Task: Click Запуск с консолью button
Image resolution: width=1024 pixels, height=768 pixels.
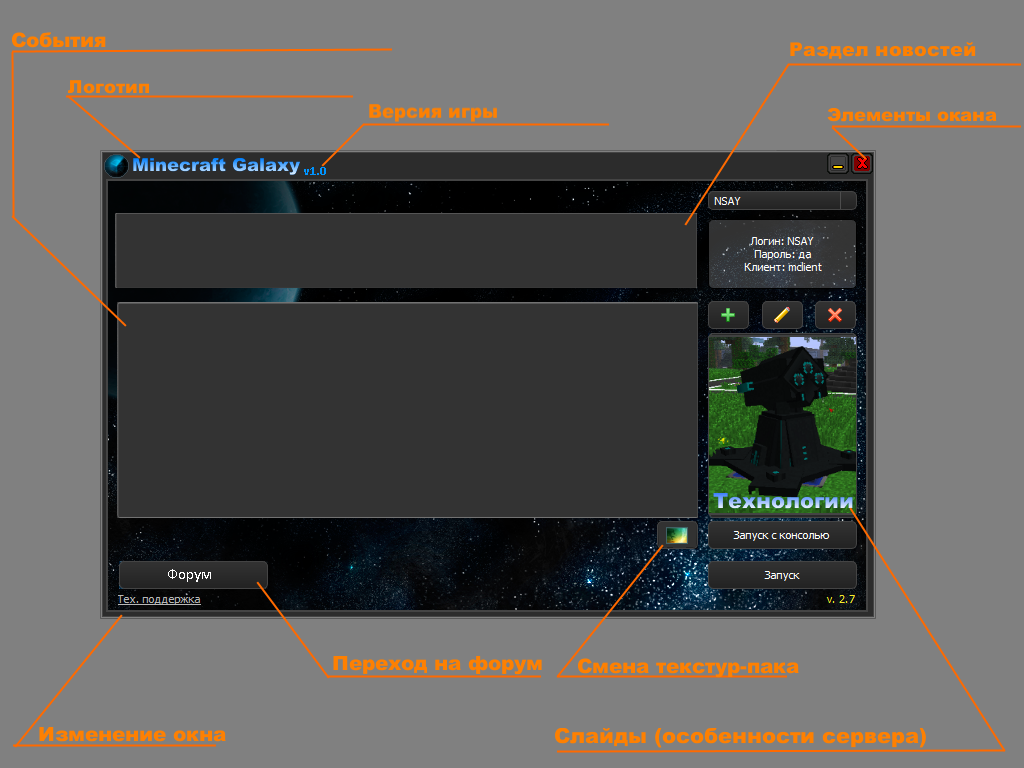Action: point(782,535)
